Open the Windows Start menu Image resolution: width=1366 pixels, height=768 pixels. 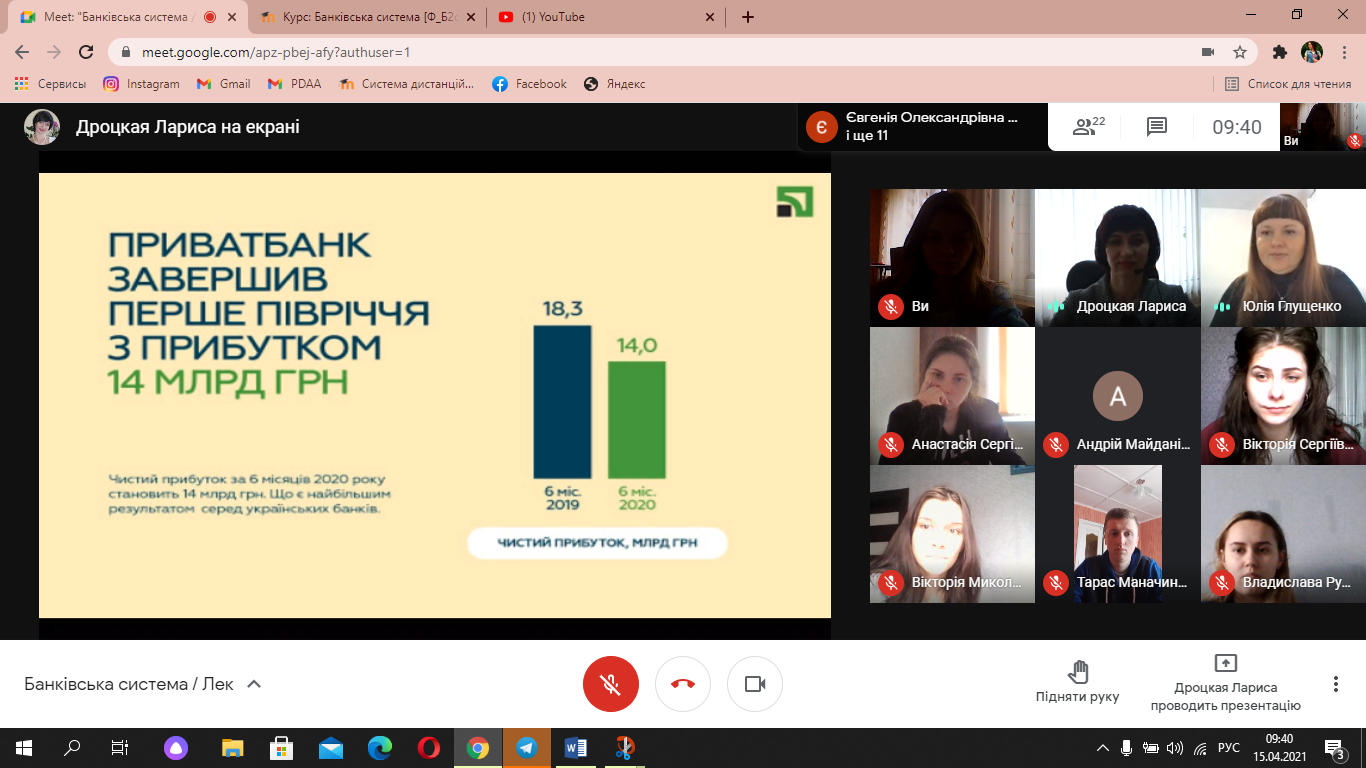(x=24, y=748)
